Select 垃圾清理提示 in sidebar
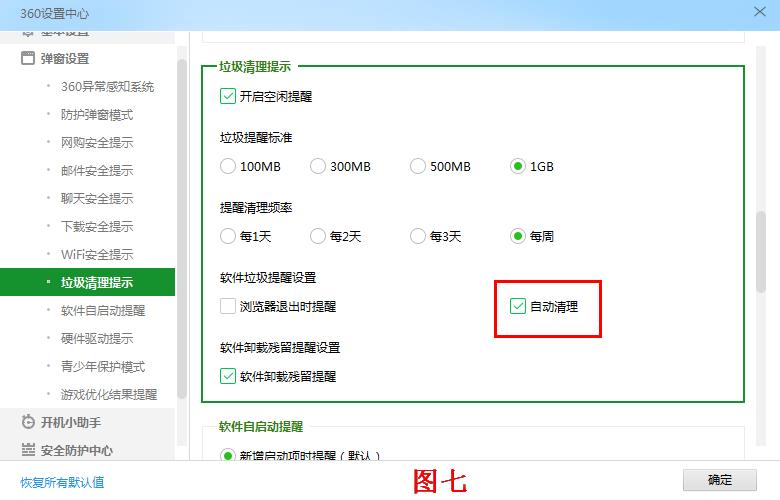The height and width of the screenshot is (500, 780). point(88,282)
